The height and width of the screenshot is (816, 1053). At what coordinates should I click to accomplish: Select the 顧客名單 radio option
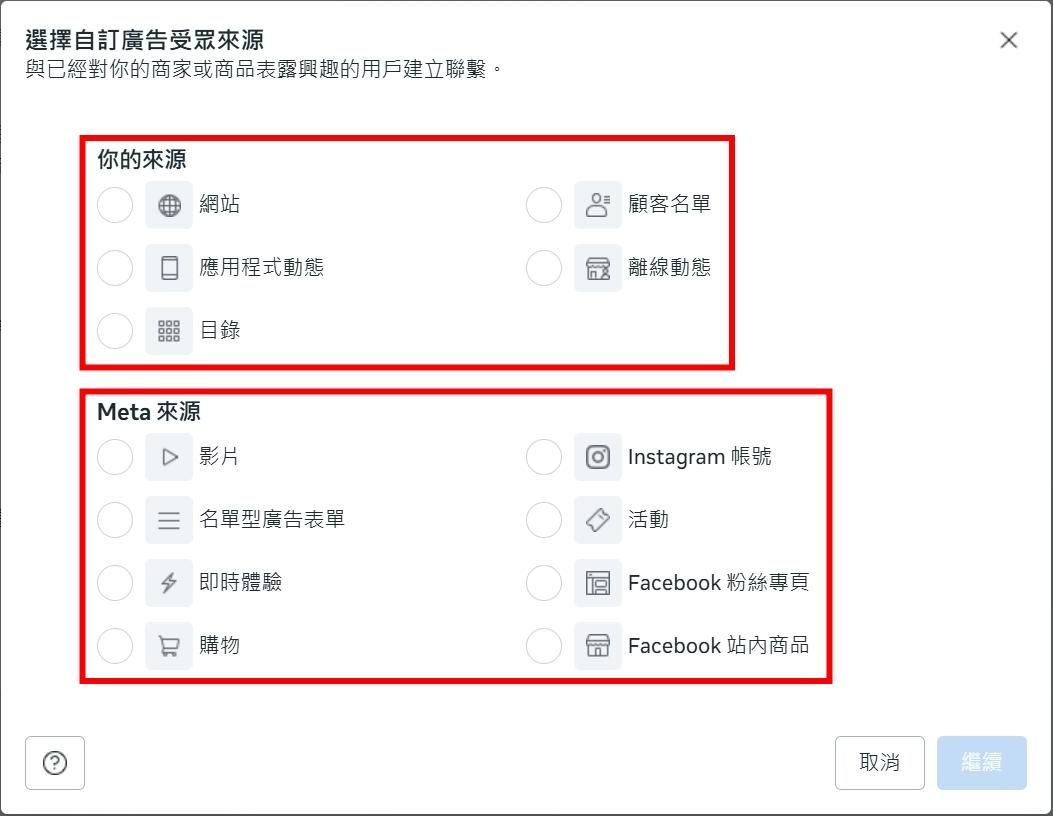[x=544, y=205]
